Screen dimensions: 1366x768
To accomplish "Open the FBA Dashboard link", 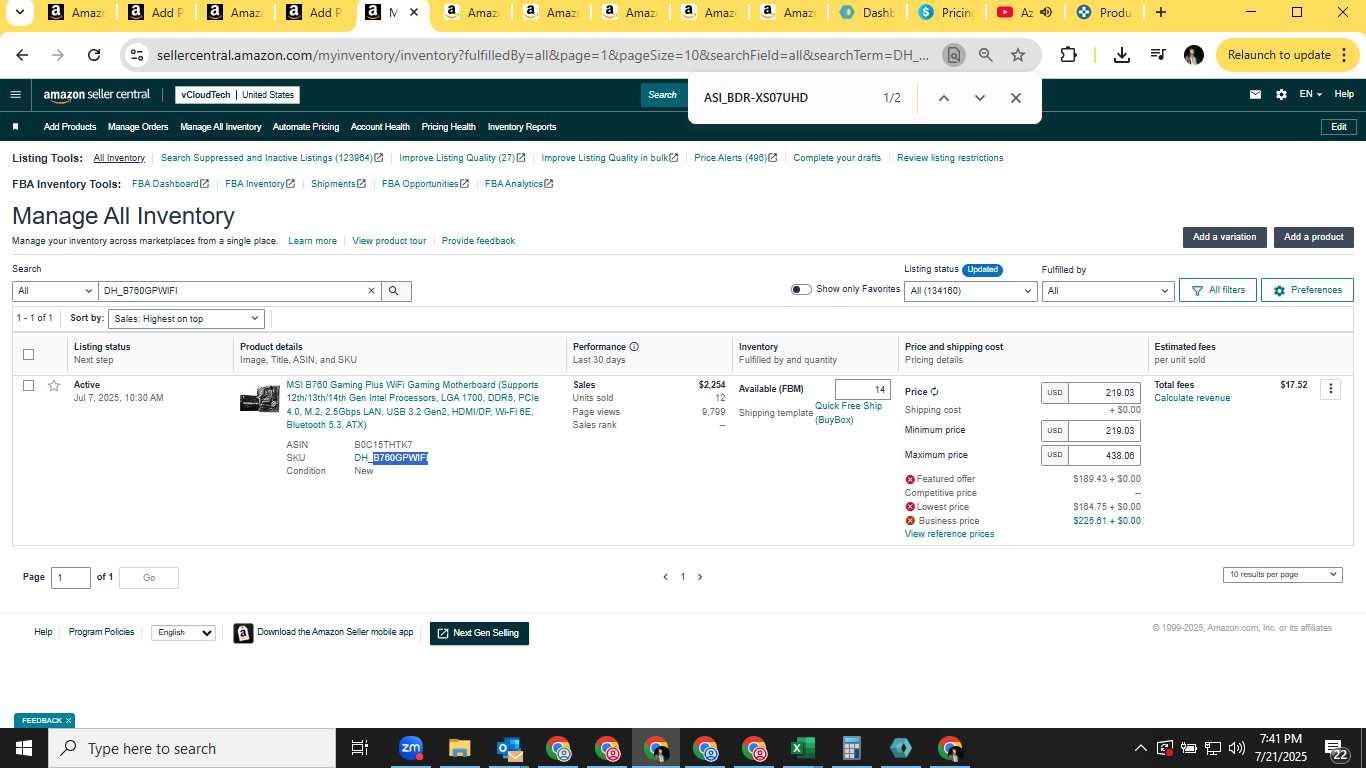I will pos(170,184).
